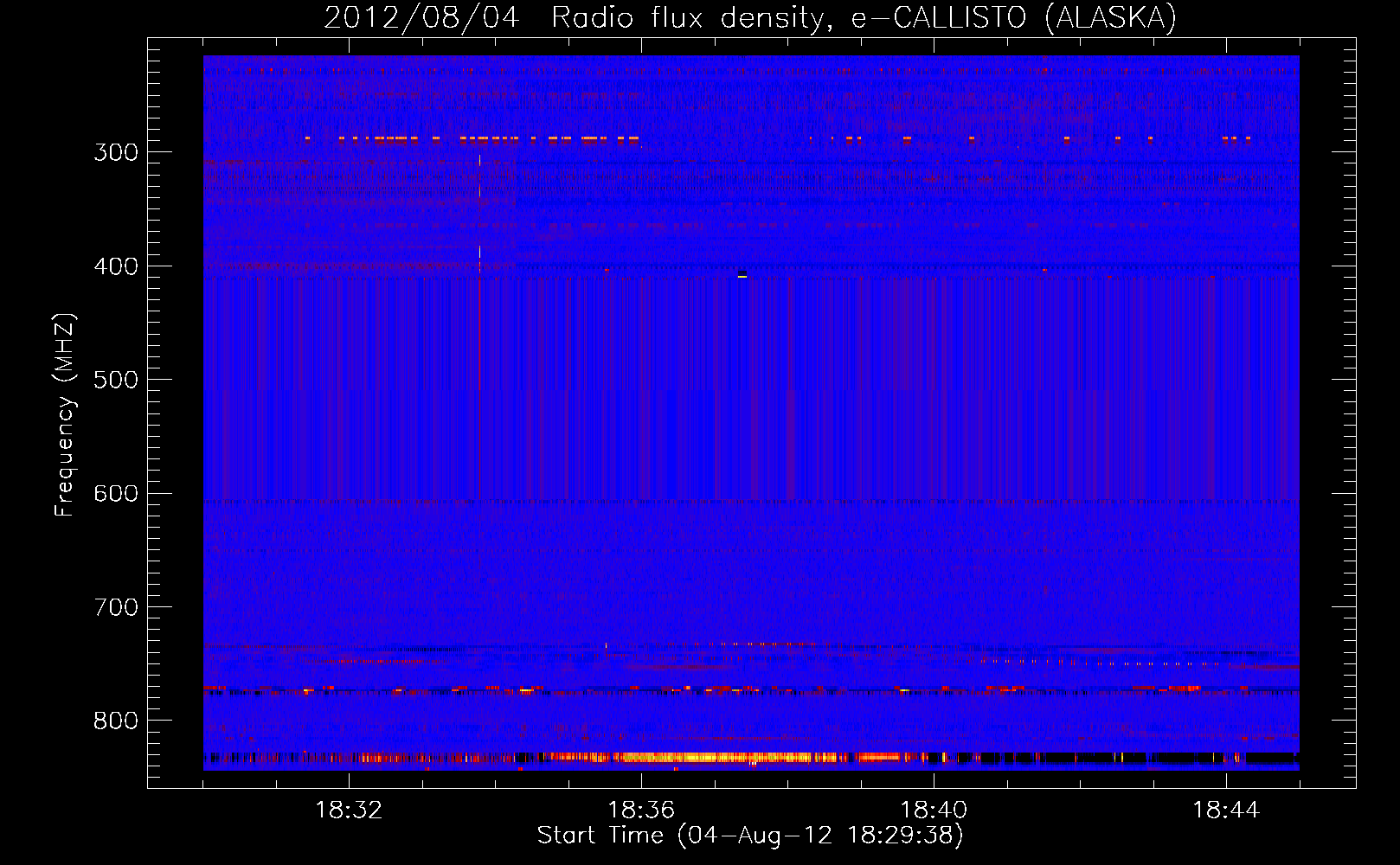
Task: Click the 18:32 time tick label
Action: click(349, 811)
